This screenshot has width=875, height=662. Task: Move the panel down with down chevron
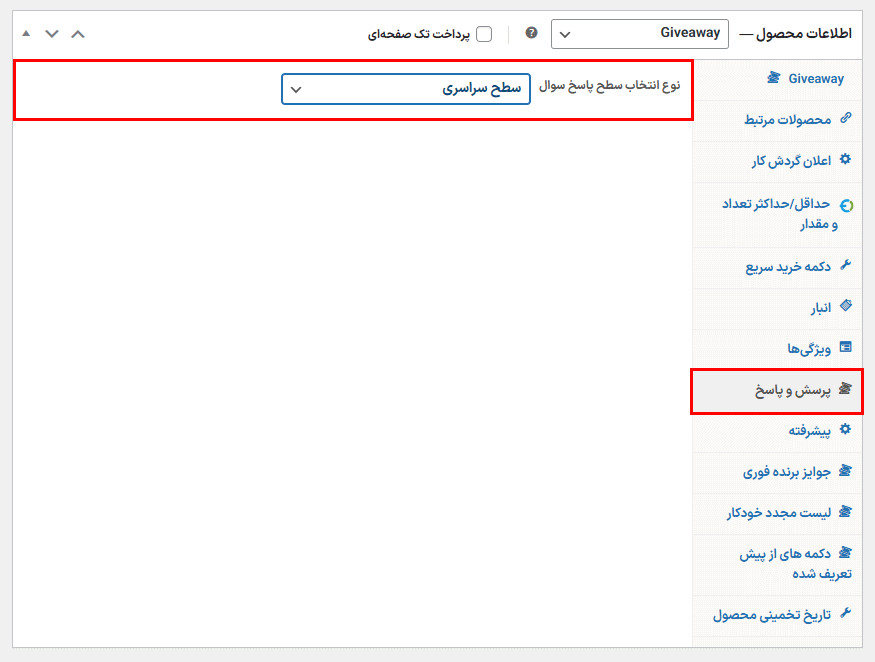click(52, 34)
